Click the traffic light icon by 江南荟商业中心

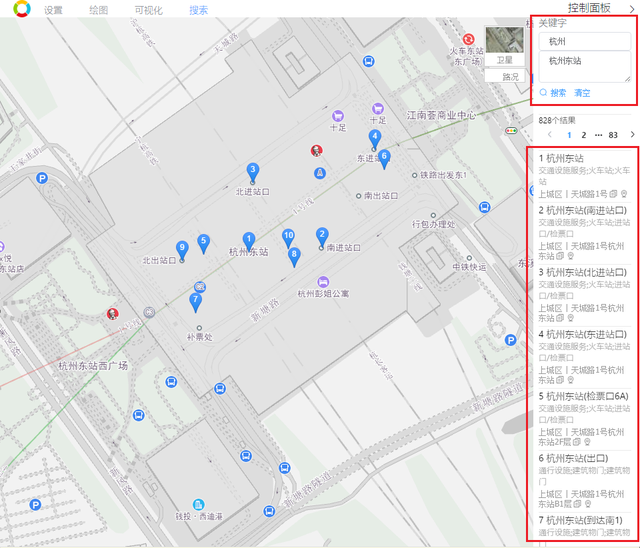pos(511,131)
